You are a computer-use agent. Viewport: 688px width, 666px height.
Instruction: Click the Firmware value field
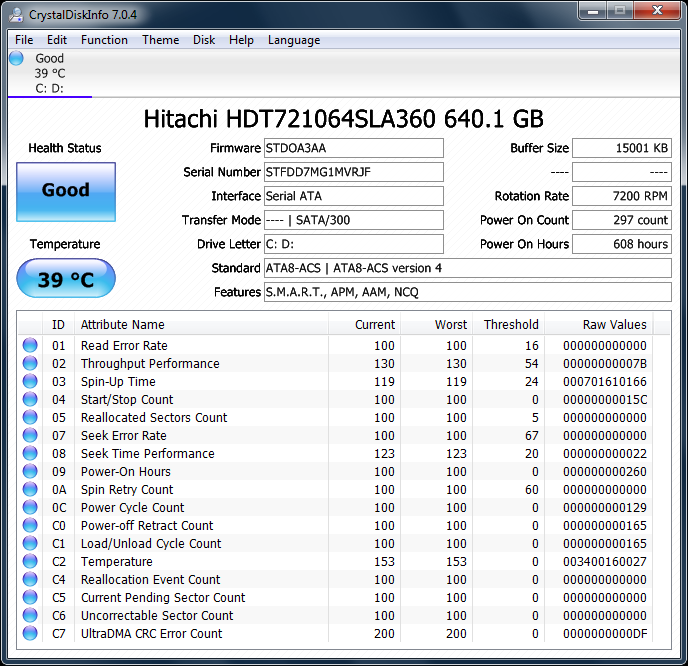click(x=353, y=148)
